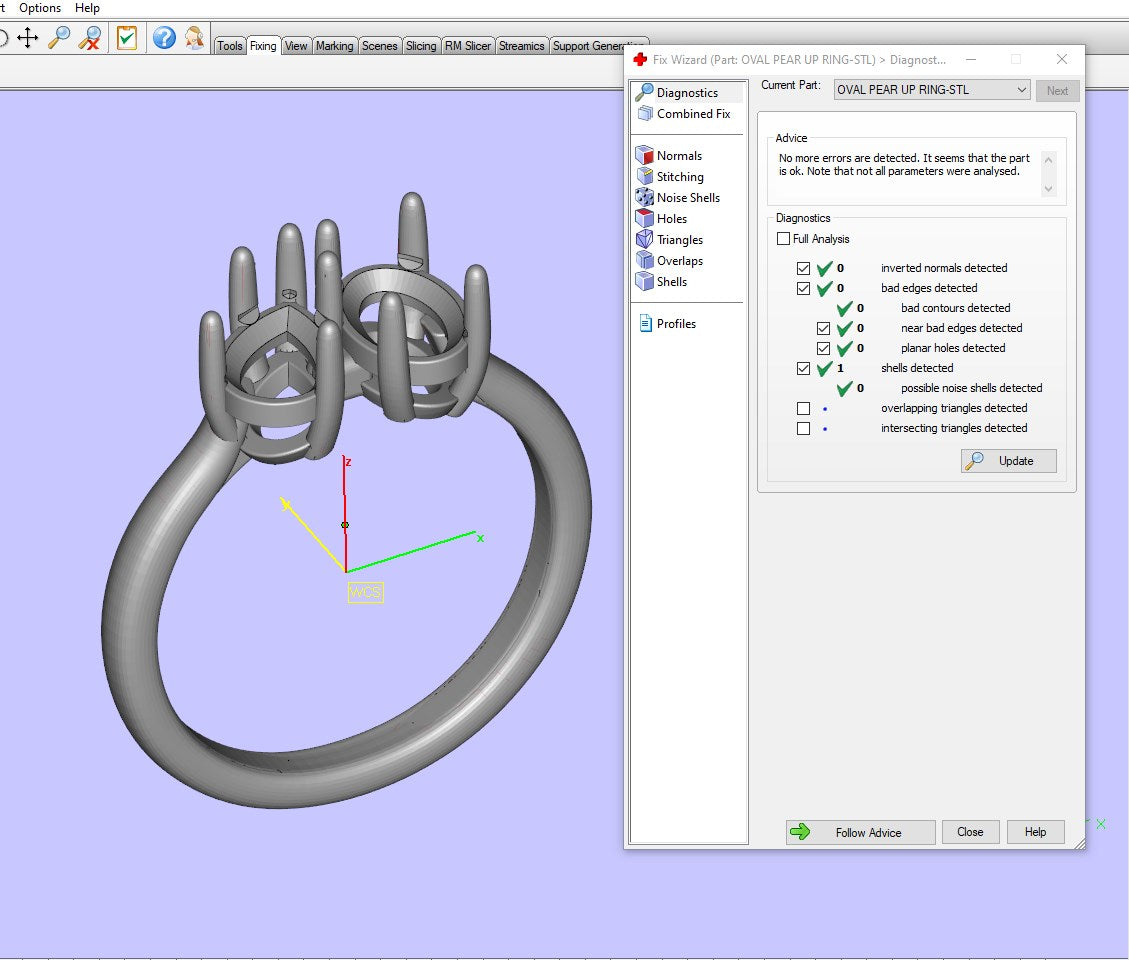This screenshot has height=960, width=1129.
Task: Open the Overlaps fix page
Action: pyautogui.click(x=643, y=260)
